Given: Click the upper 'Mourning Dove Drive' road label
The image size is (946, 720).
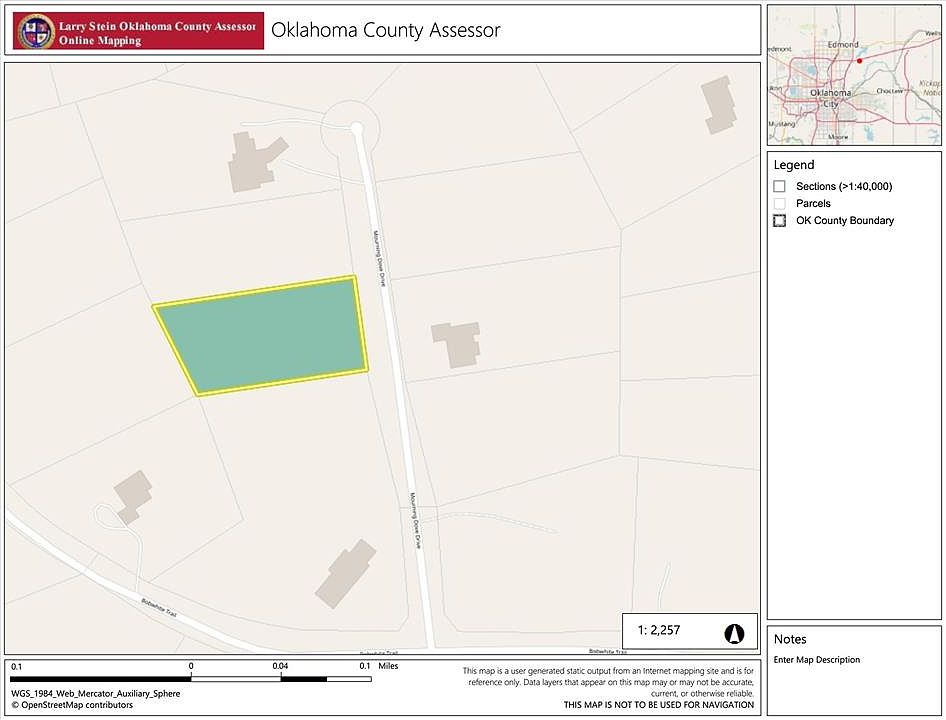Looking at the screenshot, I should [x=379, y=258].
